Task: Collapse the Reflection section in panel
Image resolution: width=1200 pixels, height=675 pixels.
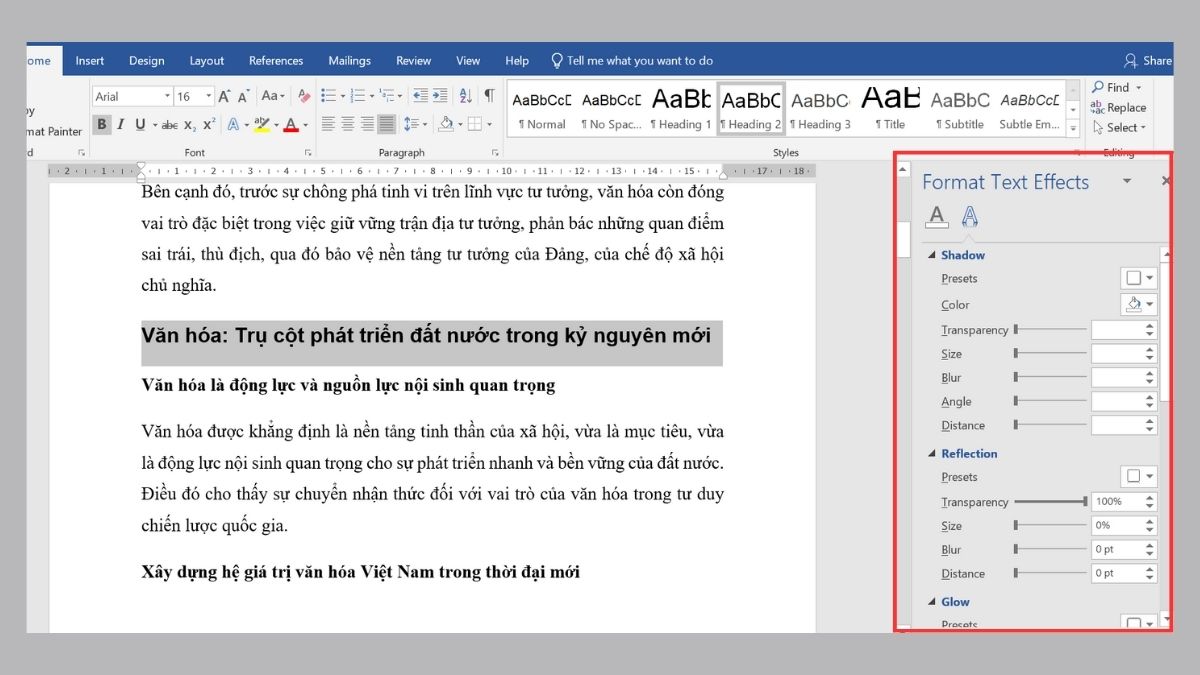Action: pyautogui.click(x=933, y=454)
